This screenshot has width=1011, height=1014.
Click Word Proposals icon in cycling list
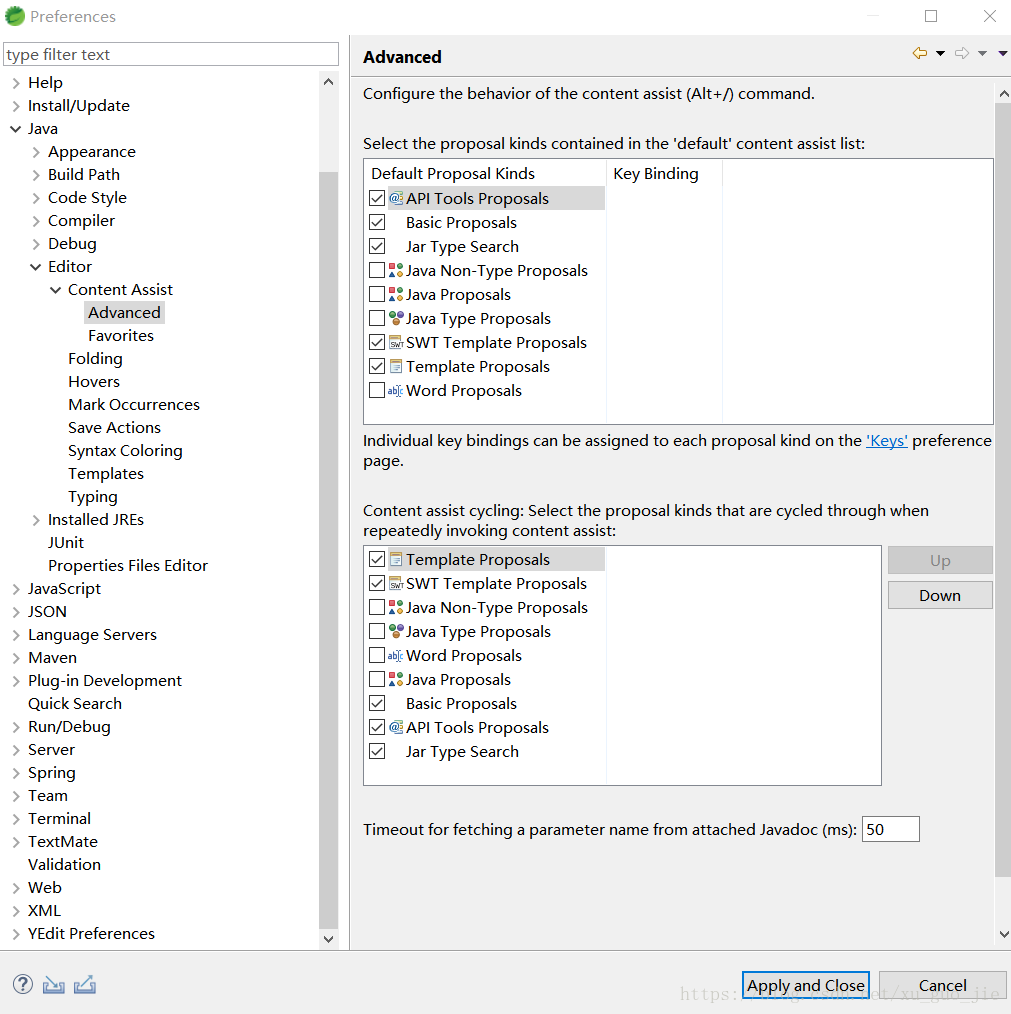coord(396,655)
